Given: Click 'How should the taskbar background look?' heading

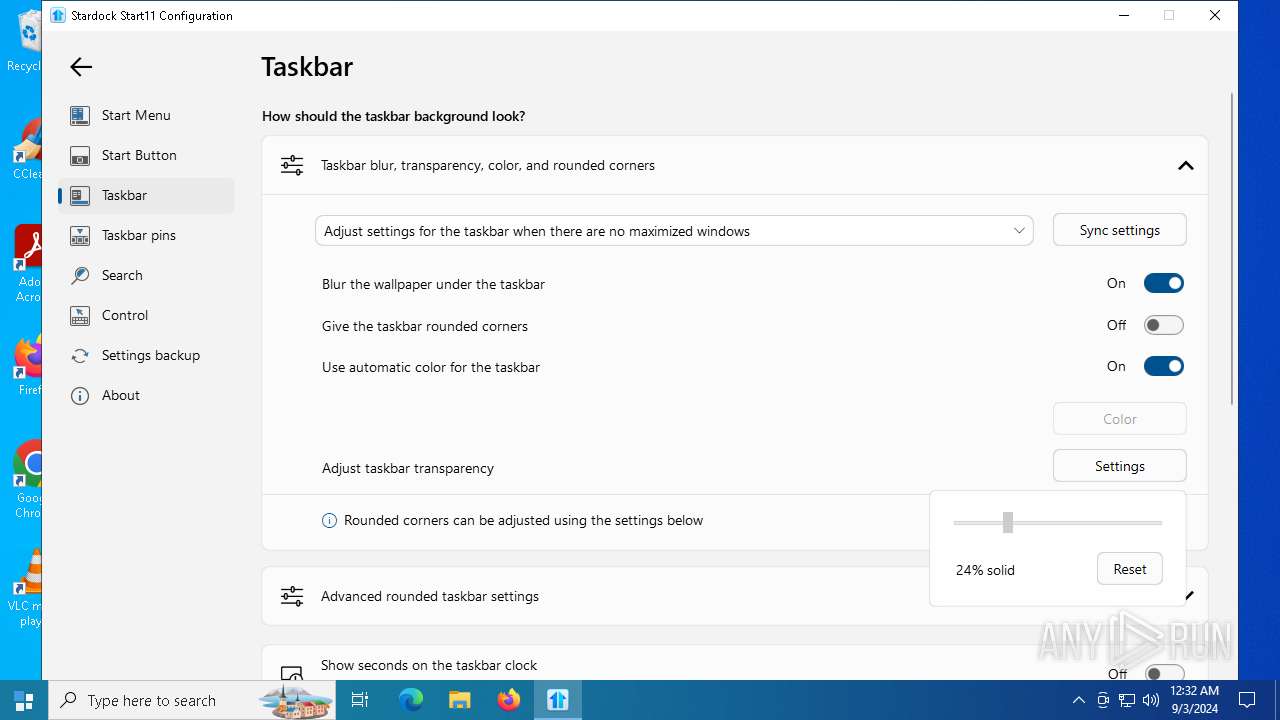Looking at the screenshot, I should pyautogui.click(x=393, y=116).
